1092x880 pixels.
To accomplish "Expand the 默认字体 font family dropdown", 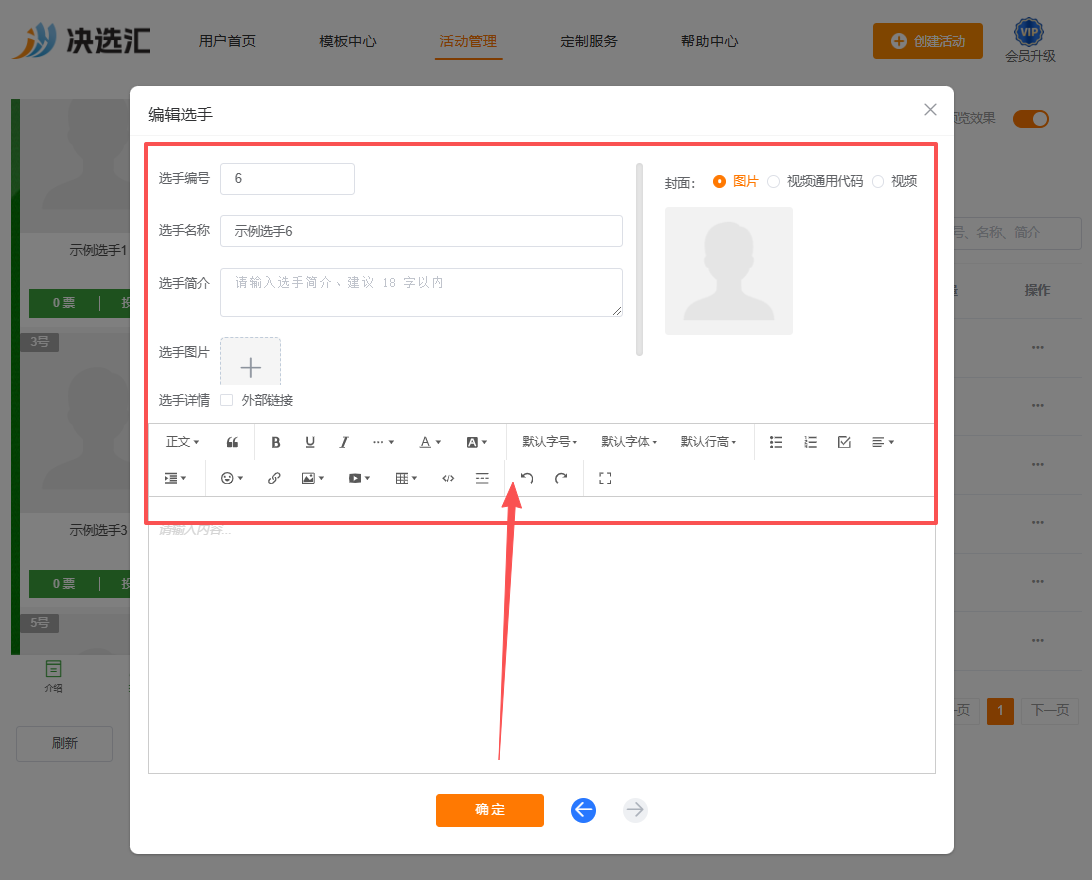I will (629, 442).
